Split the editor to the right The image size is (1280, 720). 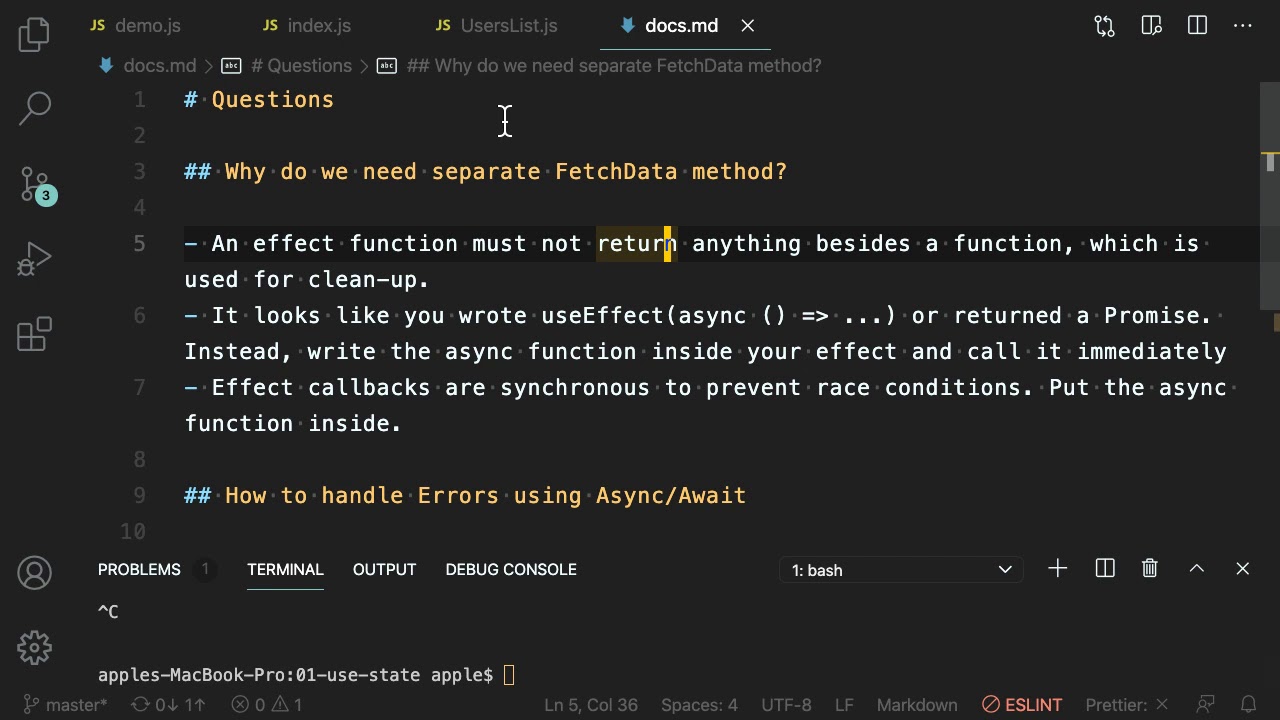click(x=1197, y=26)
